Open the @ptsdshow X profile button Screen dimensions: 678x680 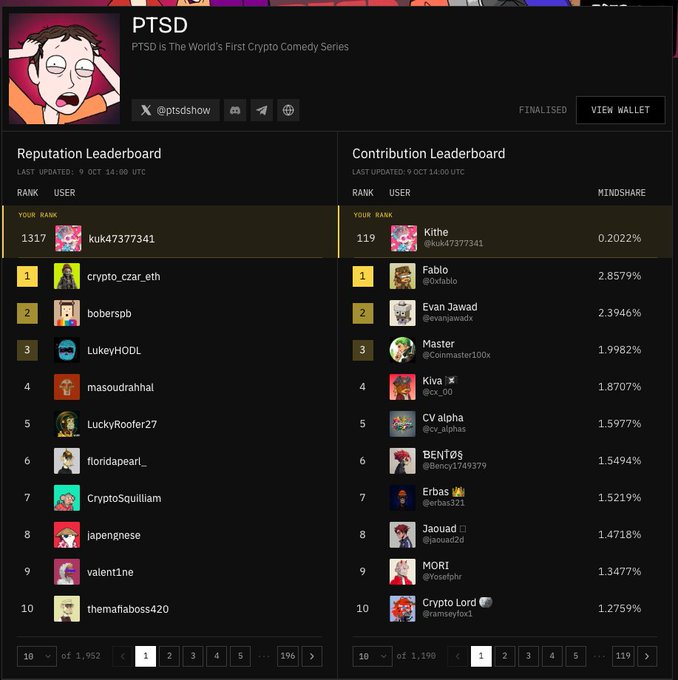click(176, 110)
